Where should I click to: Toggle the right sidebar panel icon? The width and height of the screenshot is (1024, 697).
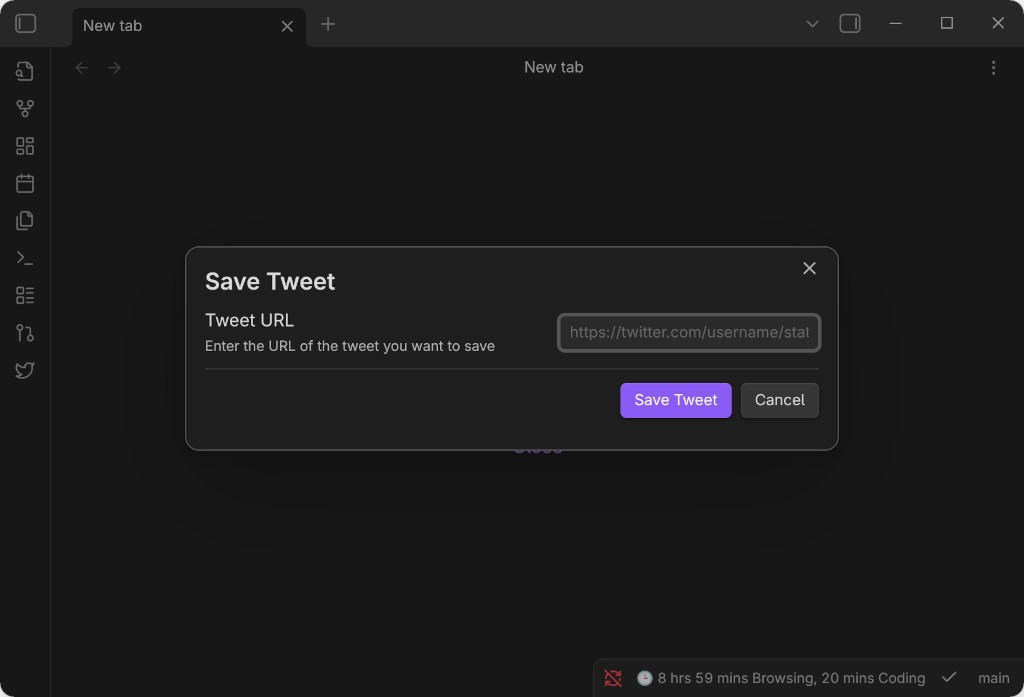pyautogui.click(x=850, y=24)
